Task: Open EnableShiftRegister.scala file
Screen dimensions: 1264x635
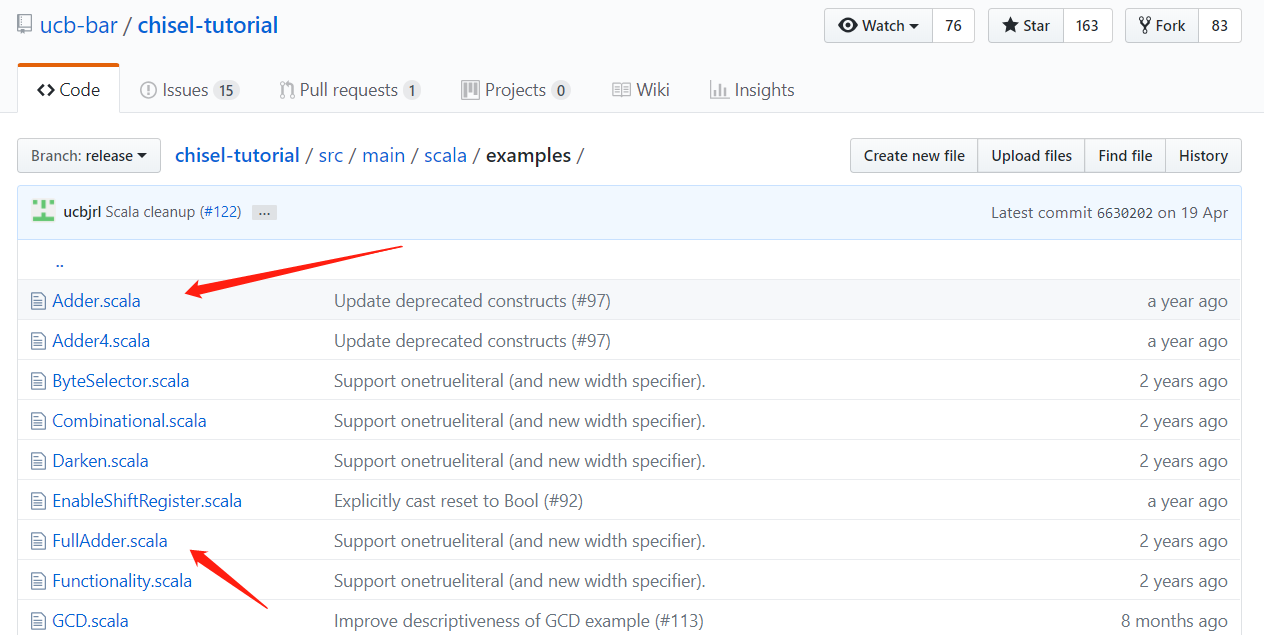Action: pos(147,501)
